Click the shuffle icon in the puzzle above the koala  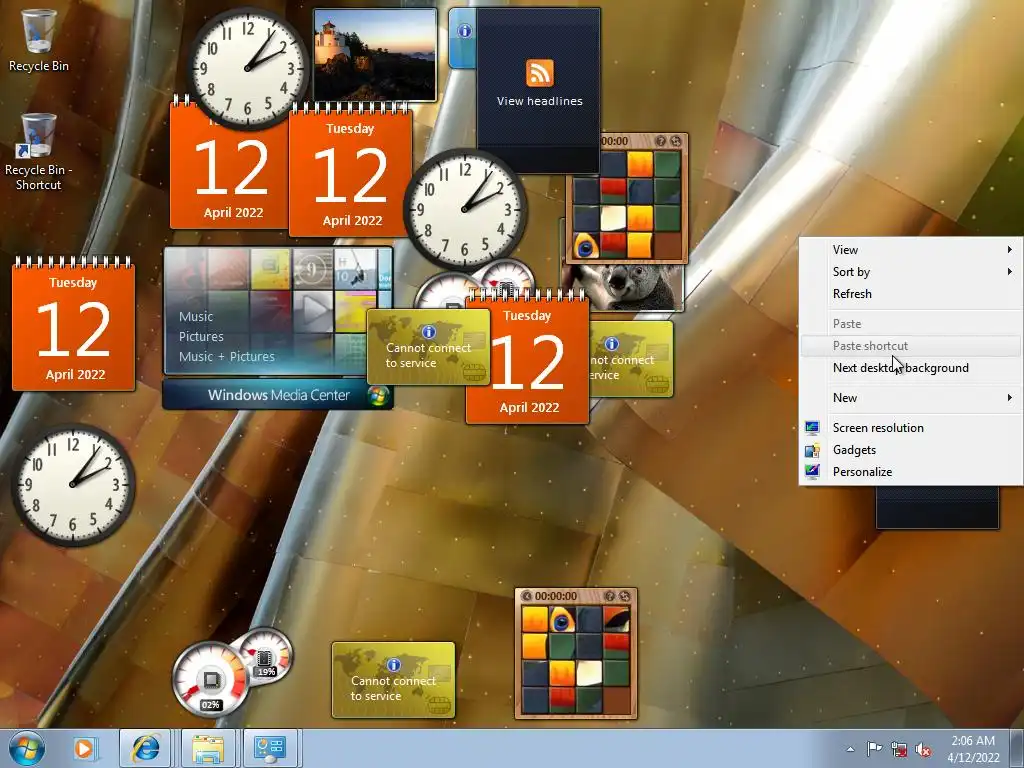675,141
